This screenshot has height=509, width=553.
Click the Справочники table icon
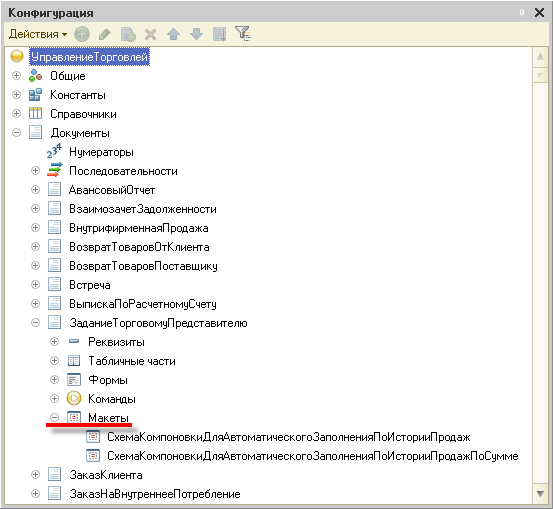click(36, 114)
